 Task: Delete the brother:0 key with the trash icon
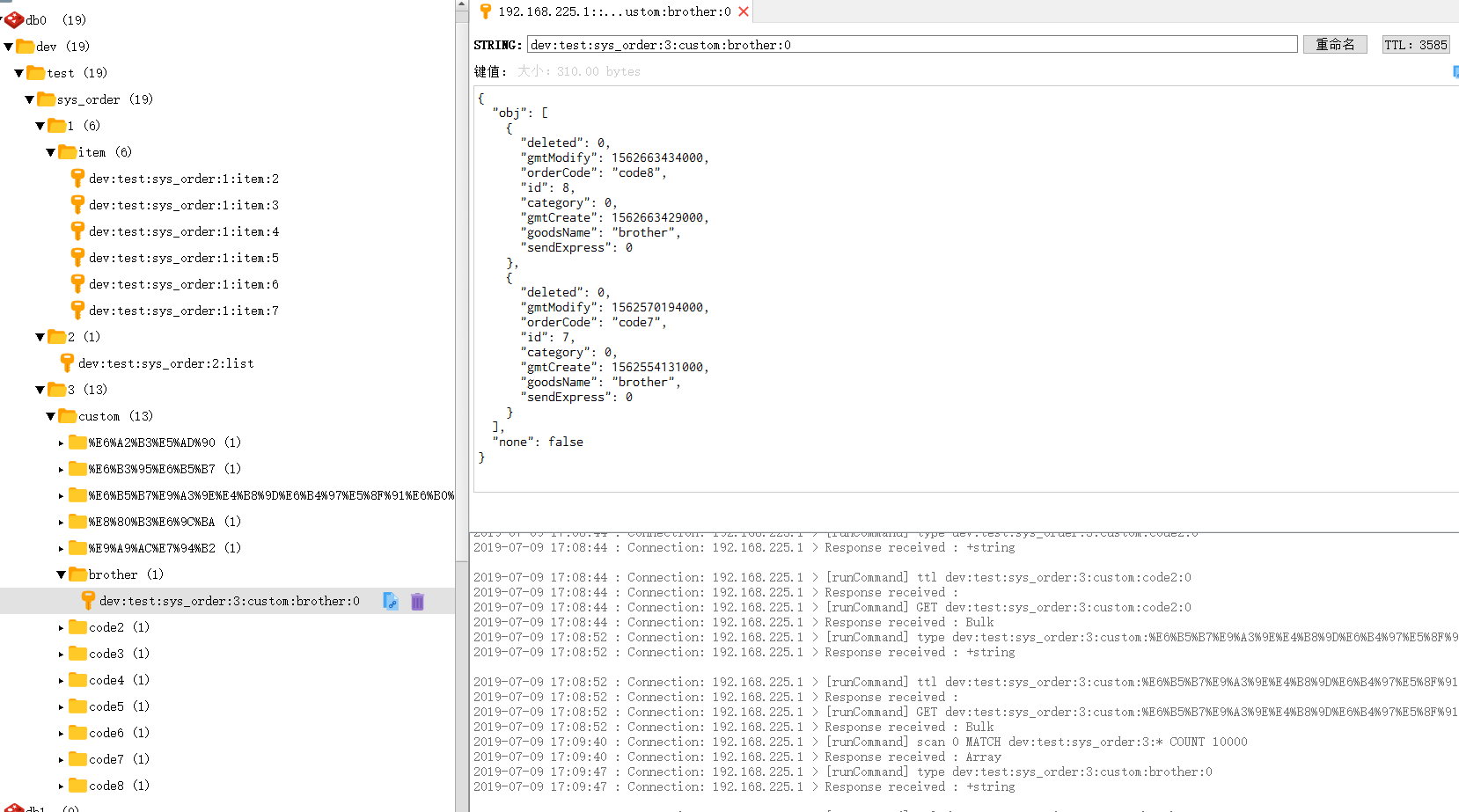click(417, 601)
